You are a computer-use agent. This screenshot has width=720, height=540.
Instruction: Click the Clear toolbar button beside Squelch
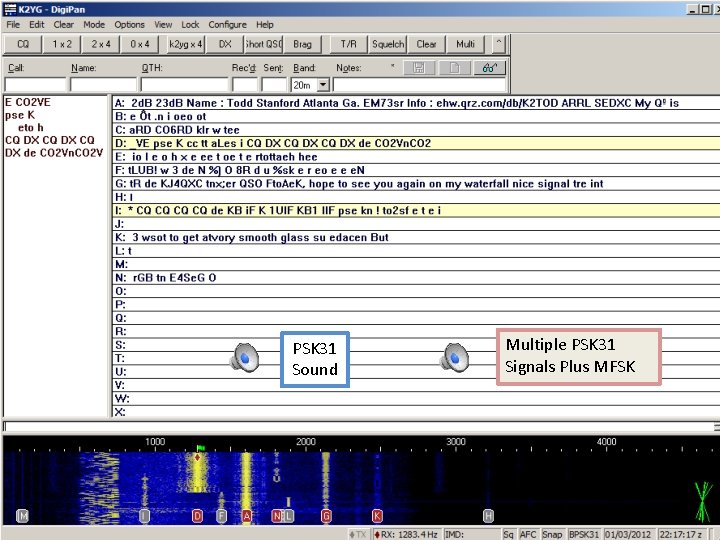pyautogui.click(x=426, y=44)
